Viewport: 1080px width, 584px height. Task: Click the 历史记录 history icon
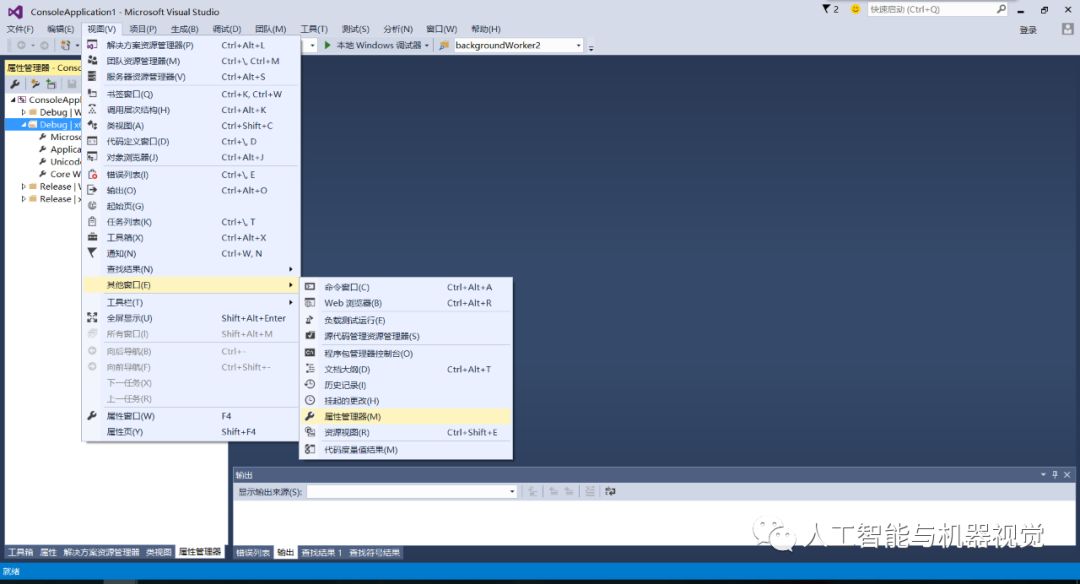coord(310,385)
